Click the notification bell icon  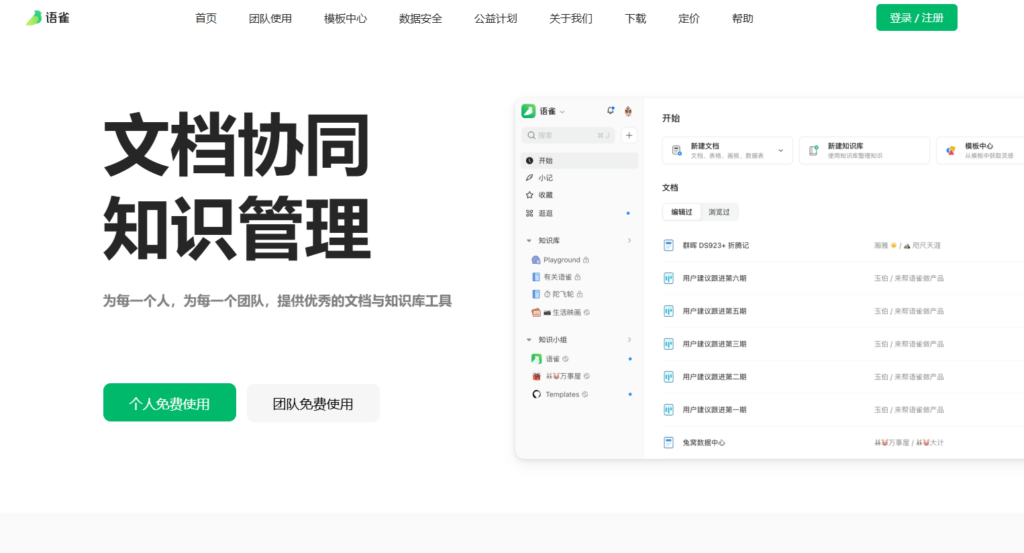click(x=610, y=111)
